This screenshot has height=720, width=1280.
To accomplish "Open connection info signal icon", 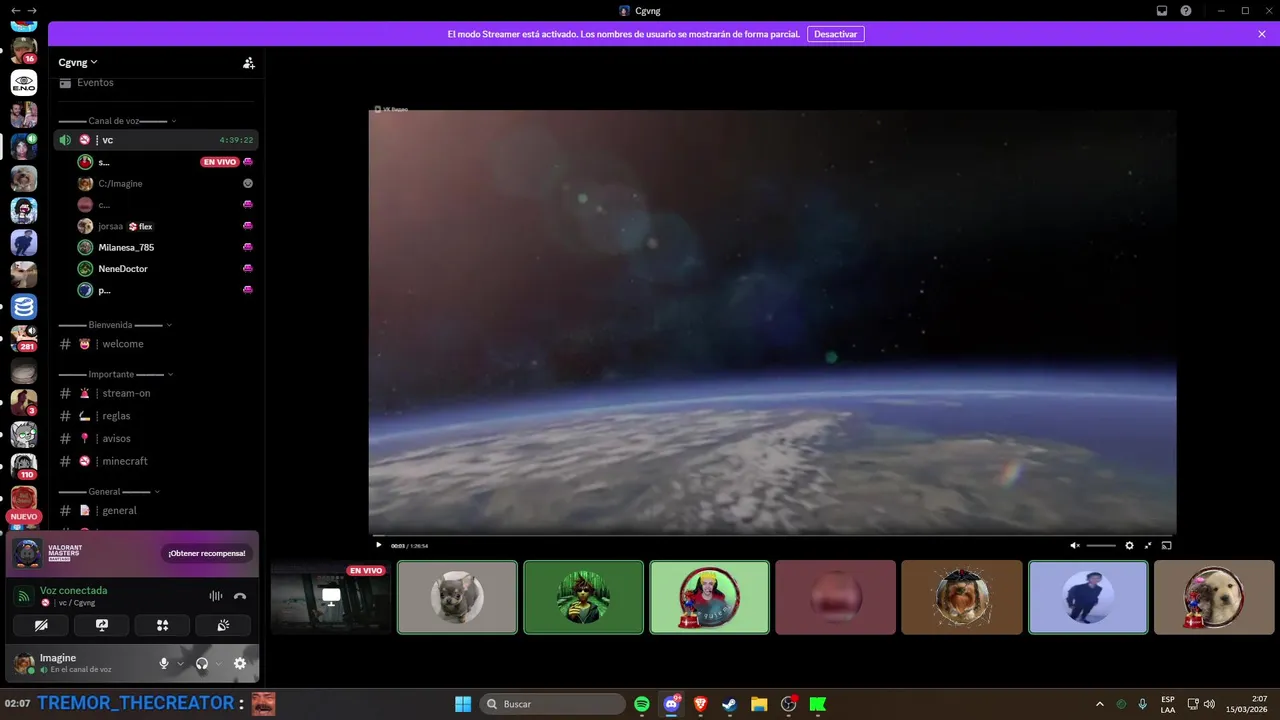I will point(24,596).
